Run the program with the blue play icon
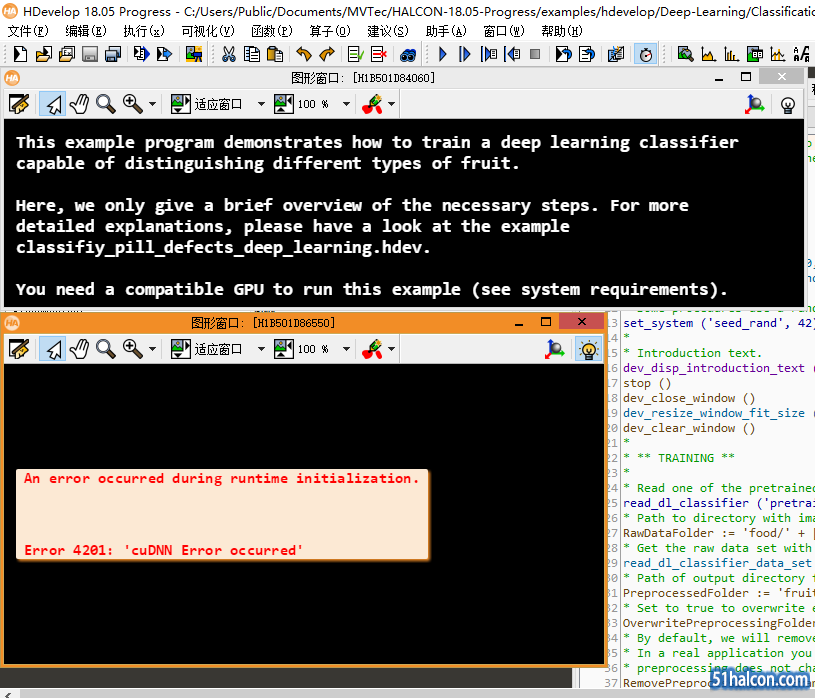The width and height of the screenshot is (815, 698). pos(442,54)
